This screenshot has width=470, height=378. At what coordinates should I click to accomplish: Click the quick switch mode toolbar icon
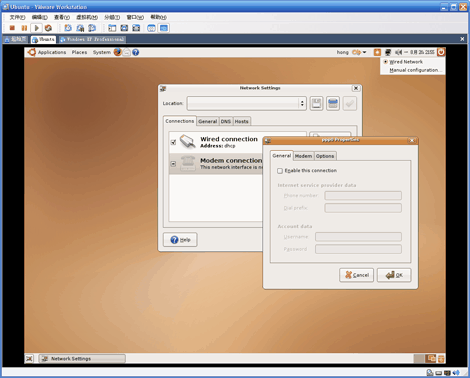coord(136,28)
